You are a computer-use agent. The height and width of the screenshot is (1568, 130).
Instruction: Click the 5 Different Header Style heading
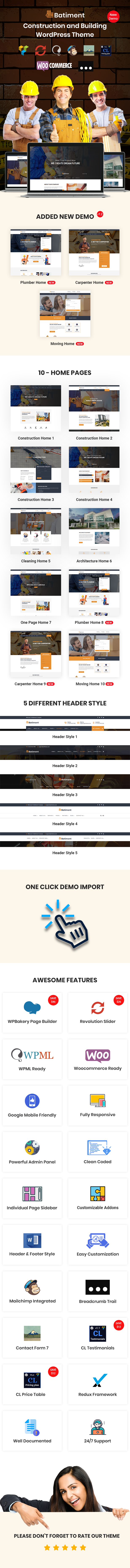pyautogui.click(x=65, y=703)
